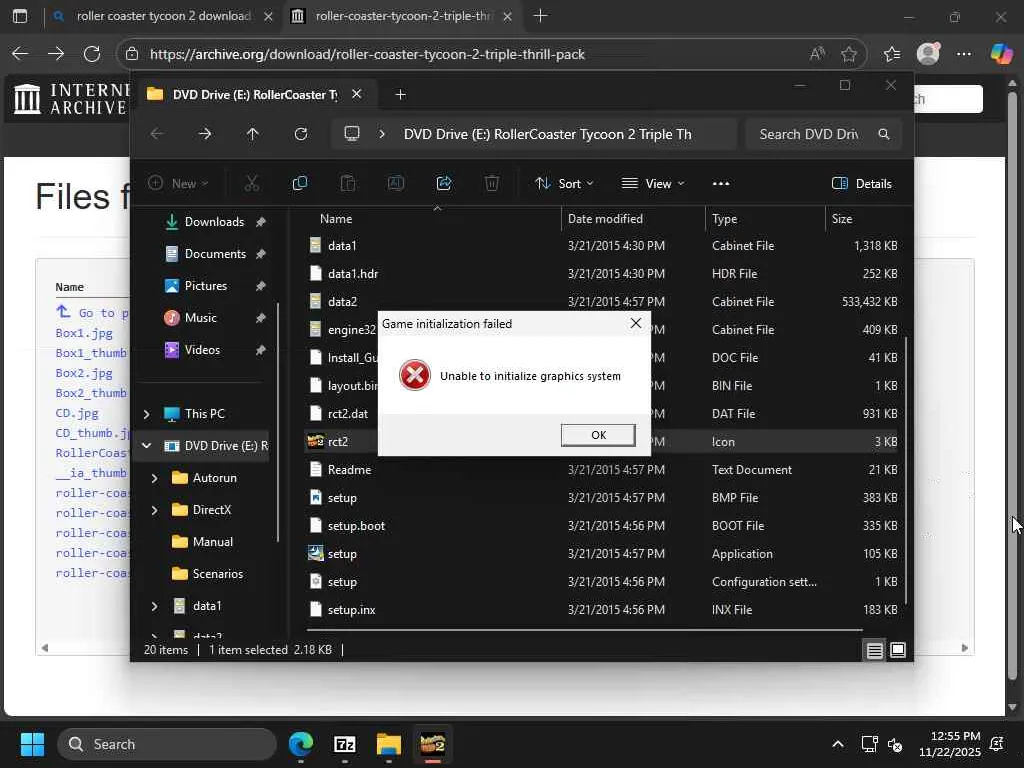The height and width of the screenshot is (768, 1024).
Task: Select the setup.boot file
Action: click(602, 526)
